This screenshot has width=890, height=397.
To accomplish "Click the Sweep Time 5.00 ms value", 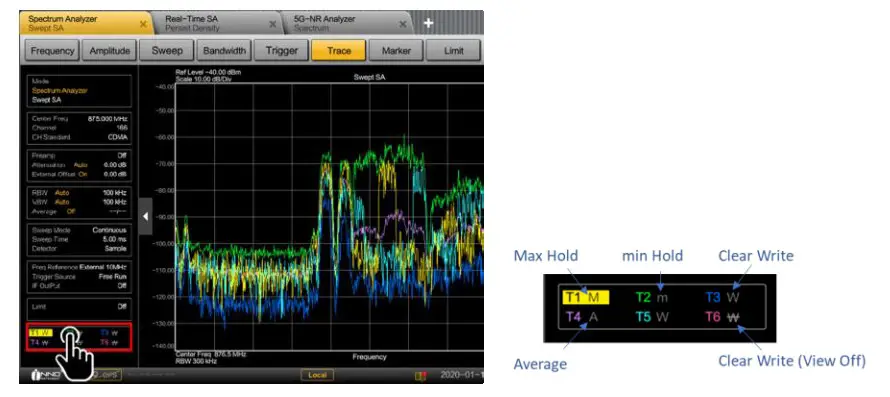I will (115, 239).
